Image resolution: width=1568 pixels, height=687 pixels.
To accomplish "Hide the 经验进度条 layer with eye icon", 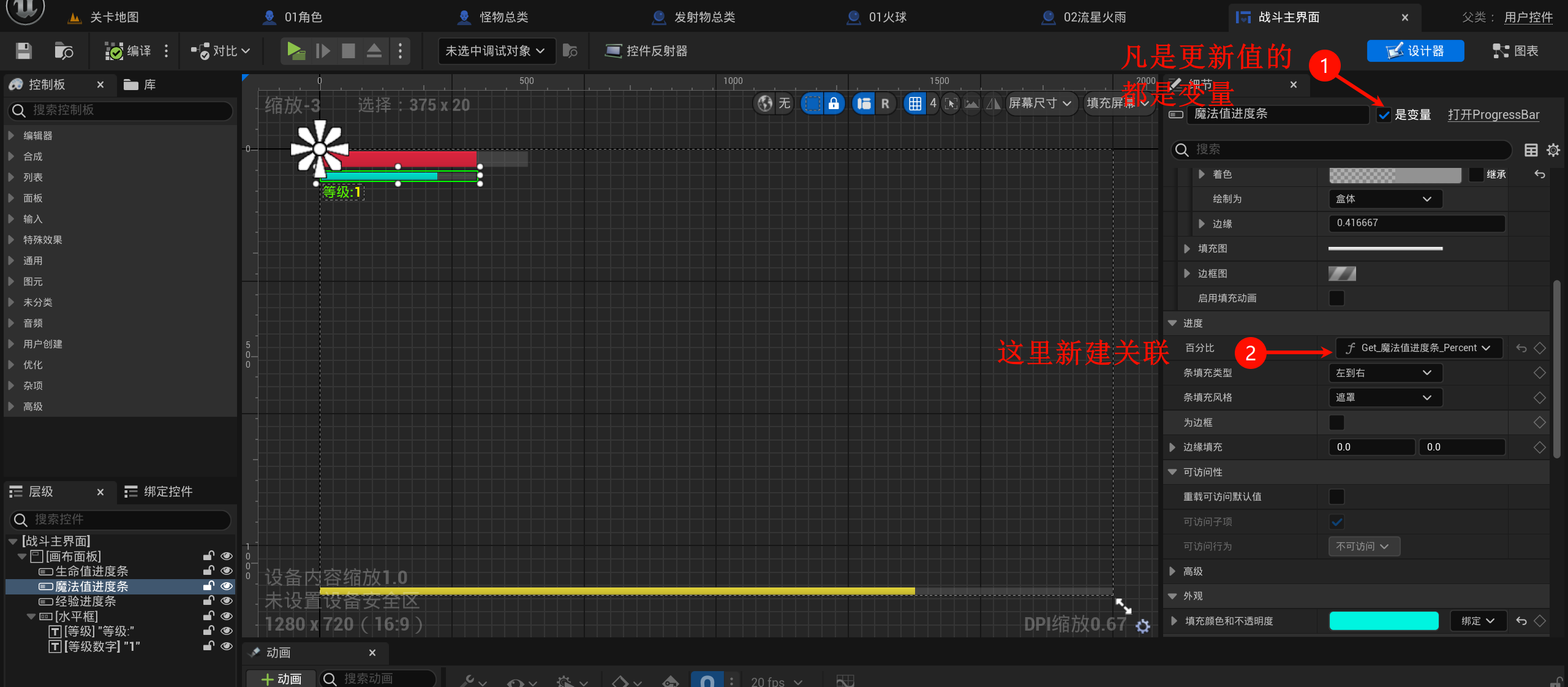I will click(226, 601).
